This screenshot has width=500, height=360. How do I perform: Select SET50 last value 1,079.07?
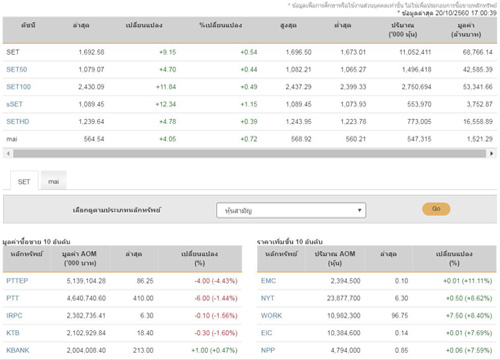[x=91, y=69]
